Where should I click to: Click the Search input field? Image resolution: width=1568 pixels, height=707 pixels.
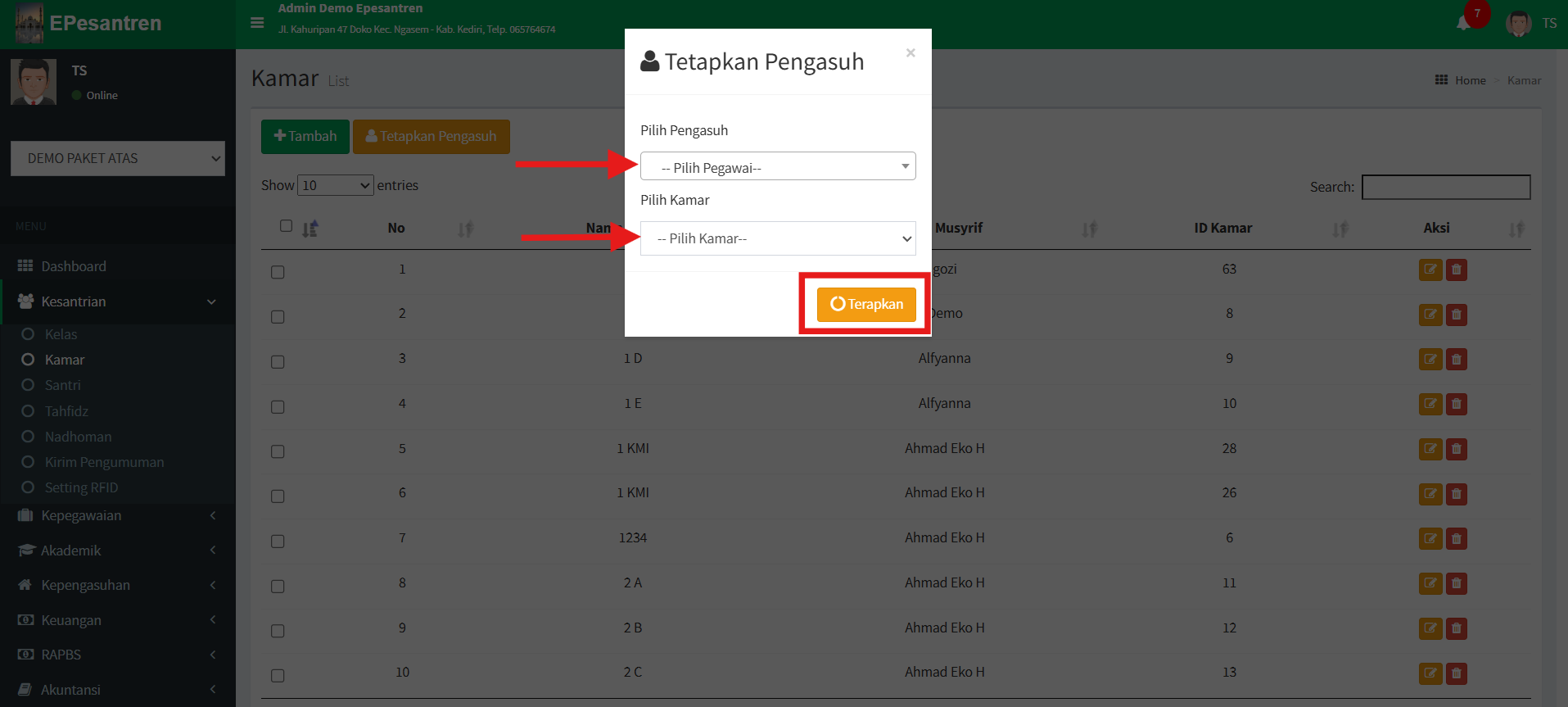(1445, 187)
